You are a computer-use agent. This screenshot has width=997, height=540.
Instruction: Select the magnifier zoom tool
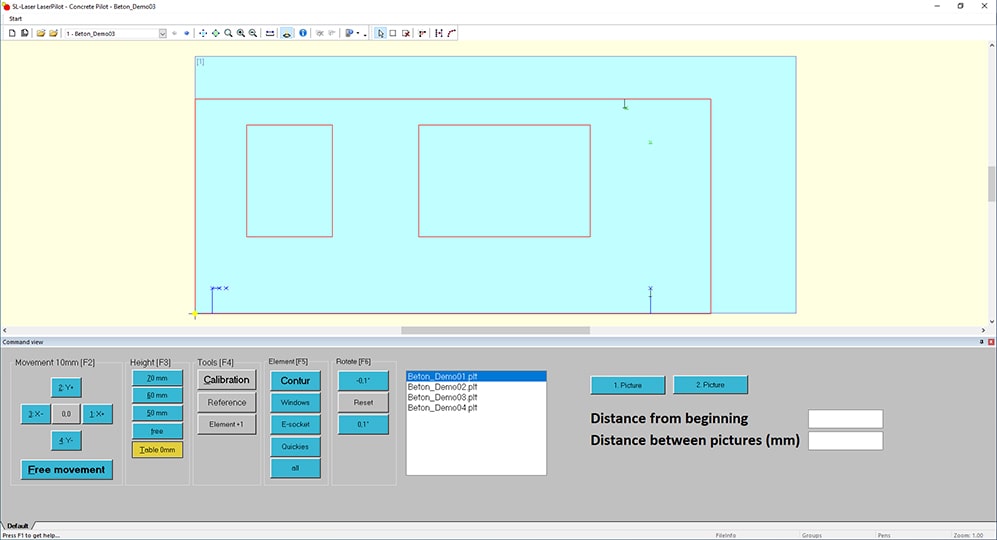click(x=228, y=33)
